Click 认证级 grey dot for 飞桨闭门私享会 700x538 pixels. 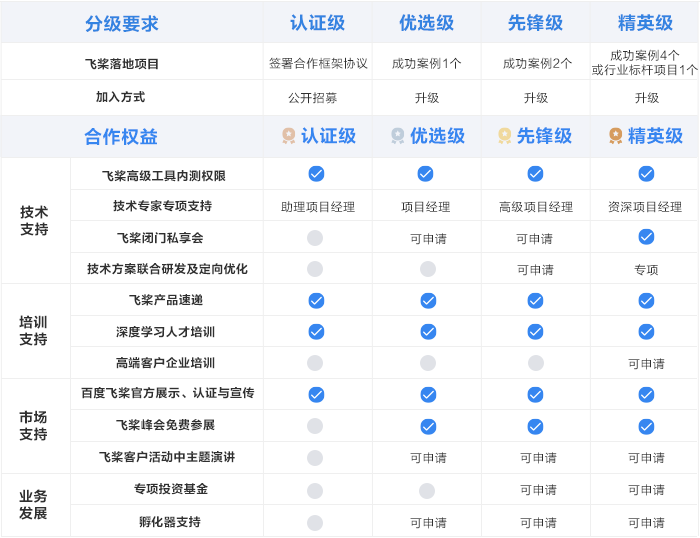[315, 238]
